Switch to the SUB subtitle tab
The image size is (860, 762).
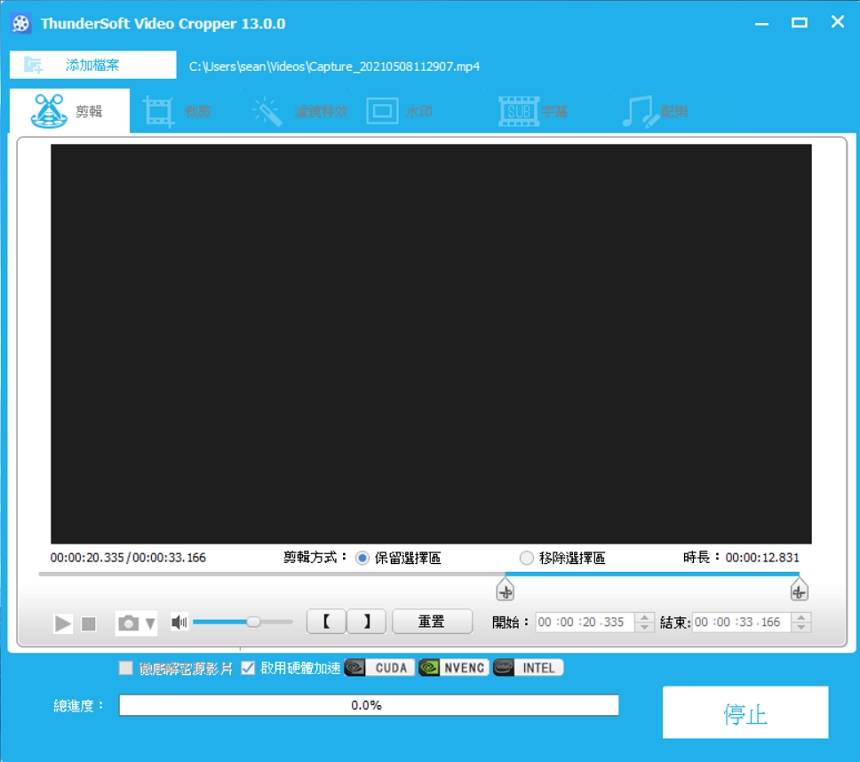click(x=533, y=111)
